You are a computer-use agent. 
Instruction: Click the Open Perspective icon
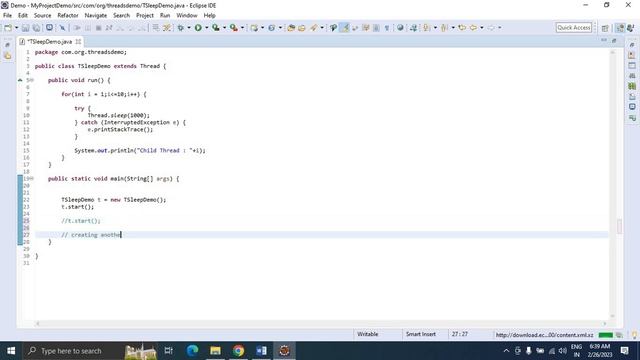(x=605, y=28)
